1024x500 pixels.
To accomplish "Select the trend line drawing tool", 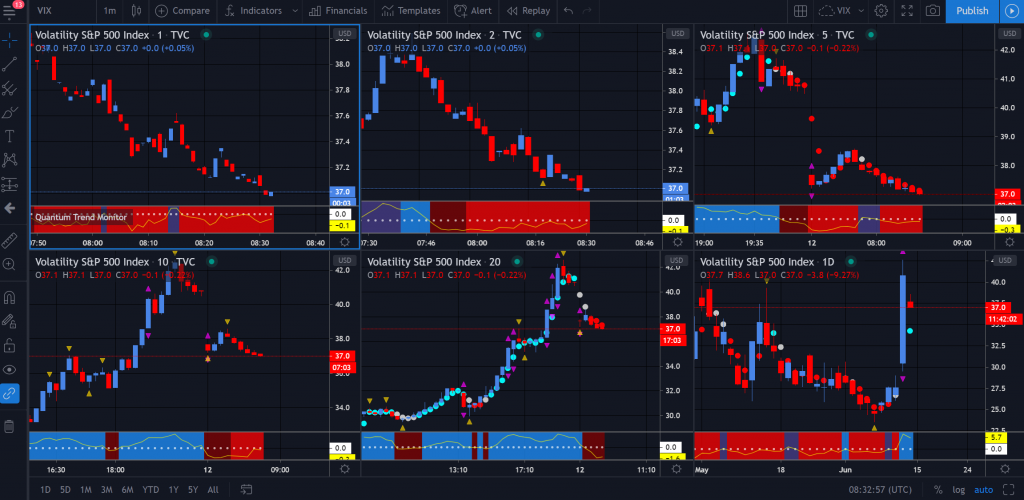I will [10, 64].
